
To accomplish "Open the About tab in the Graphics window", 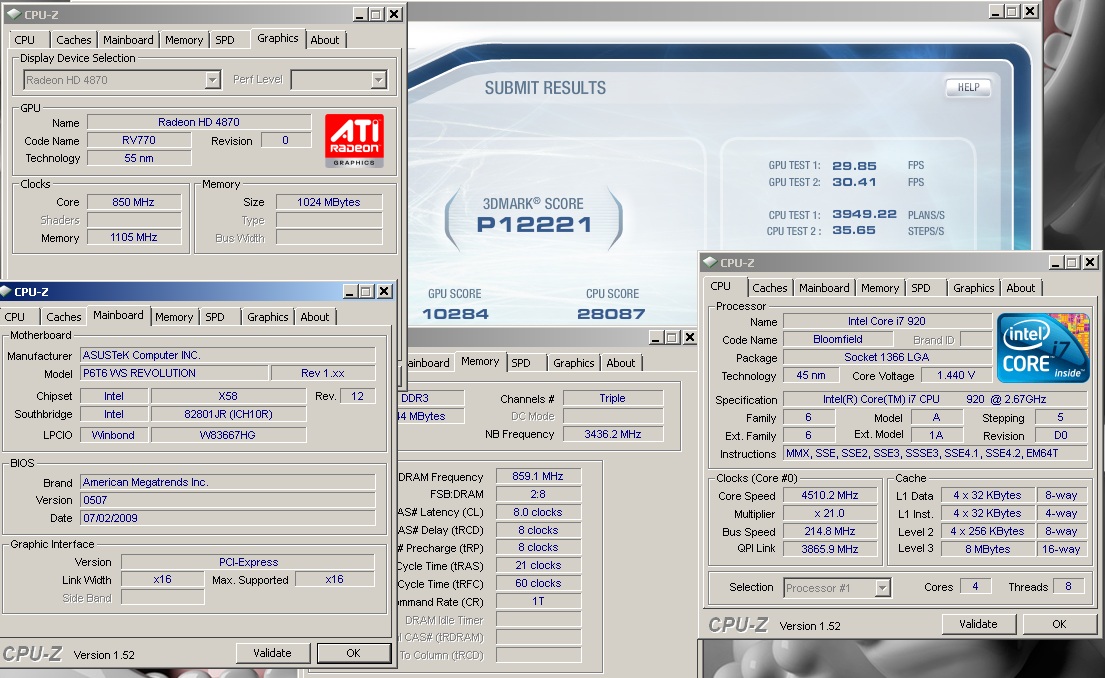I will point(325,40).
